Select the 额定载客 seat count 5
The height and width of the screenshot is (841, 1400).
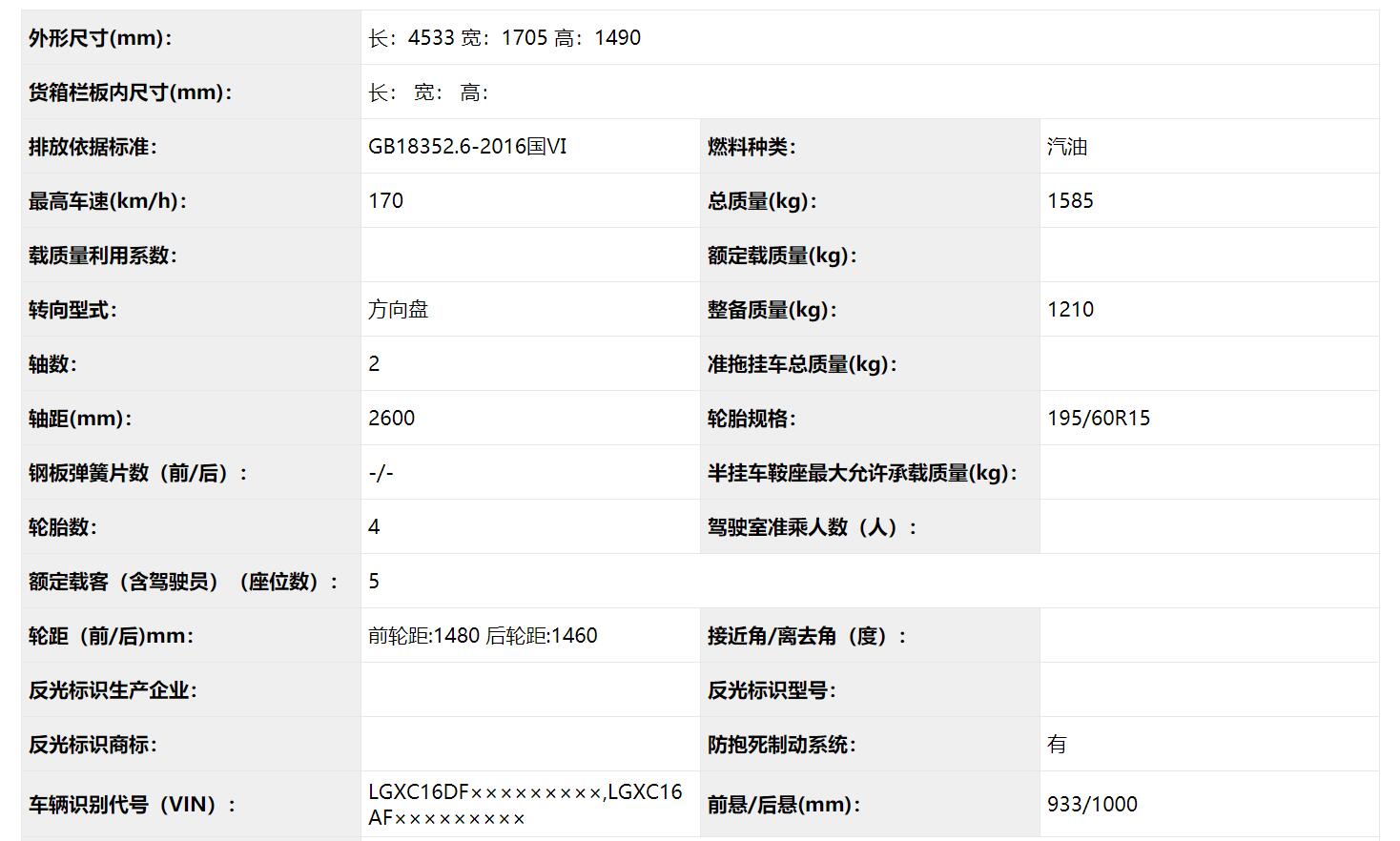374,580
